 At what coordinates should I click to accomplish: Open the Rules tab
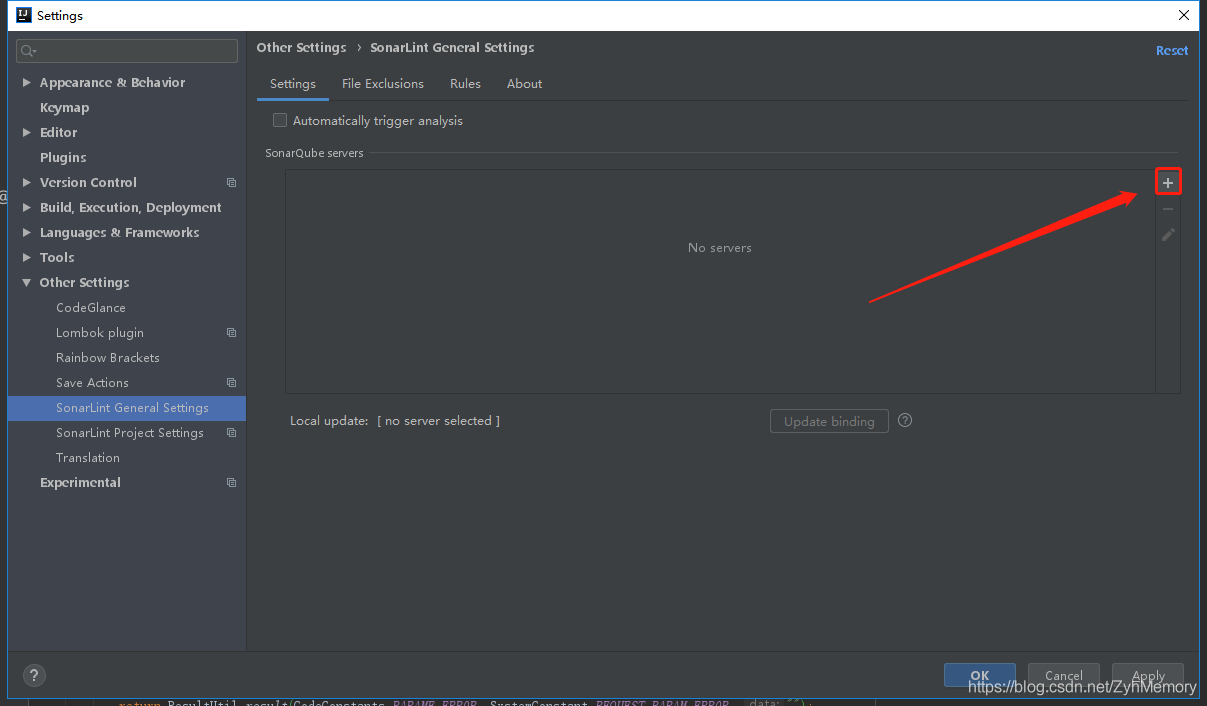[x=465, y=84]
